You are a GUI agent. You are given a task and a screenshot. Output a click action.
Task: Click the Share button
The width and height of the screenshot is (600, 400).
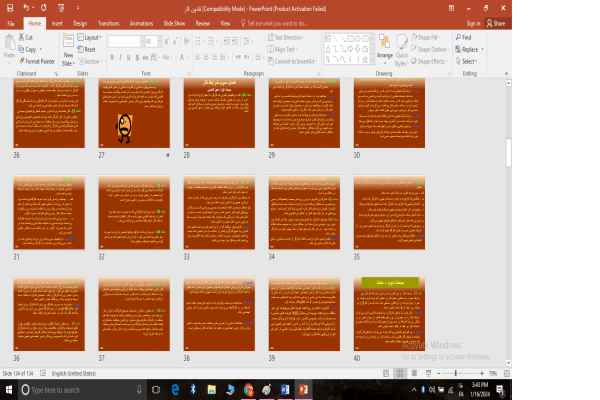pos(497,22)
